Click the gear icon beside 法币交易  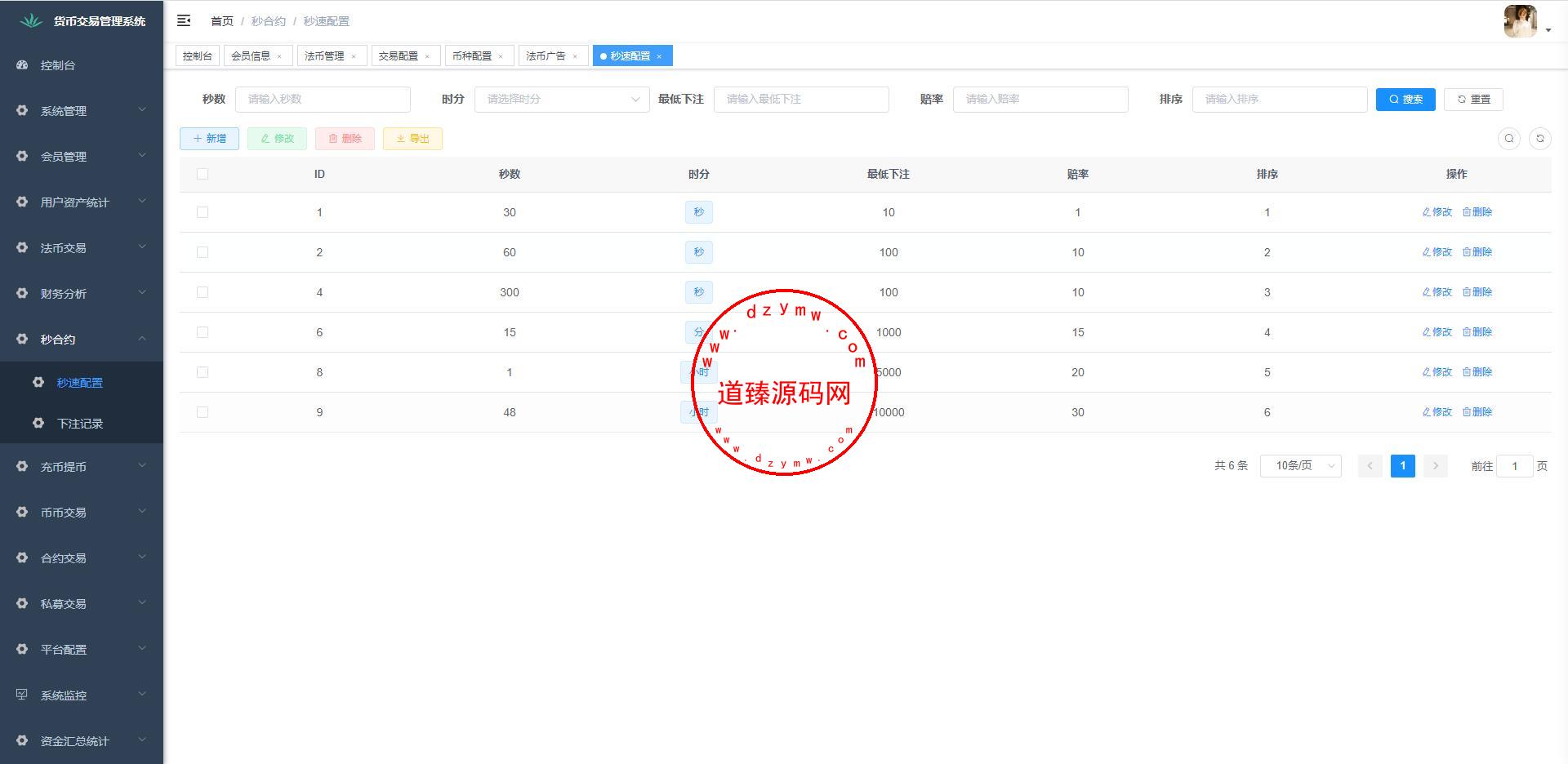(x=22, y=247)
